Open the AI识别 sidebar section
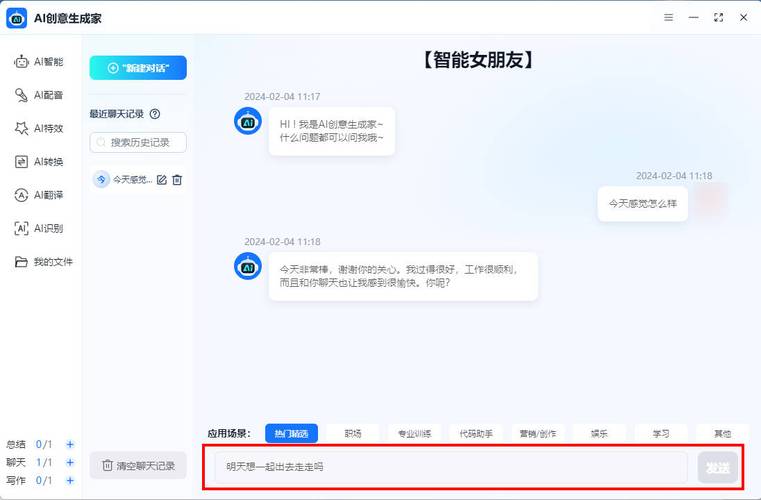 click(x=39, y=228)
